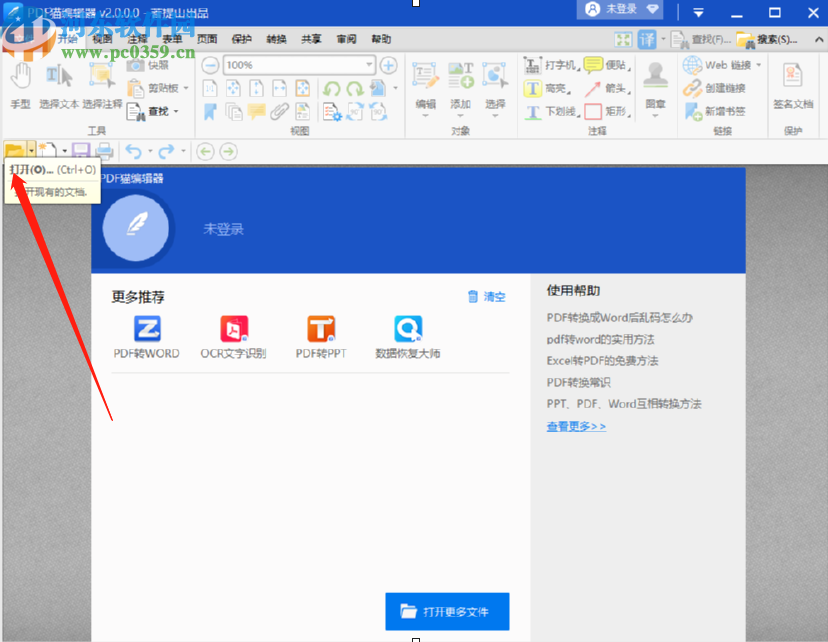
Task: Open the 帮助 ribbon tab
Action: point(381,39)
